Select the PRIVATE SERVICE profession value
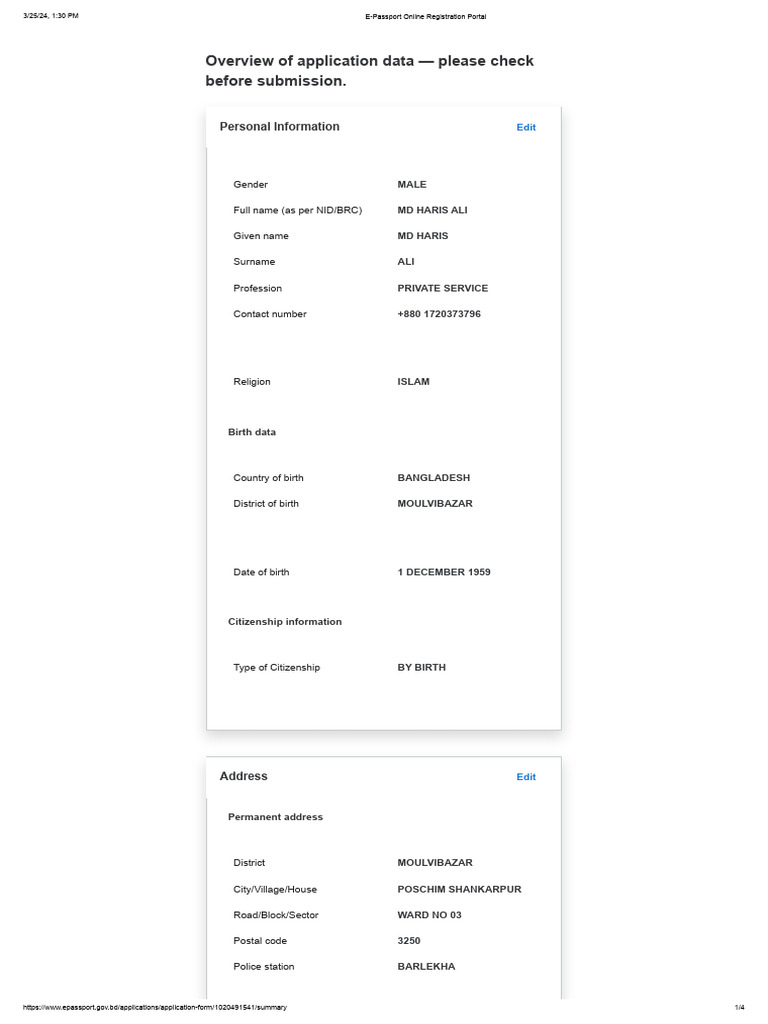This screenshot has width=768, height=1024. [x=443, y=288]
